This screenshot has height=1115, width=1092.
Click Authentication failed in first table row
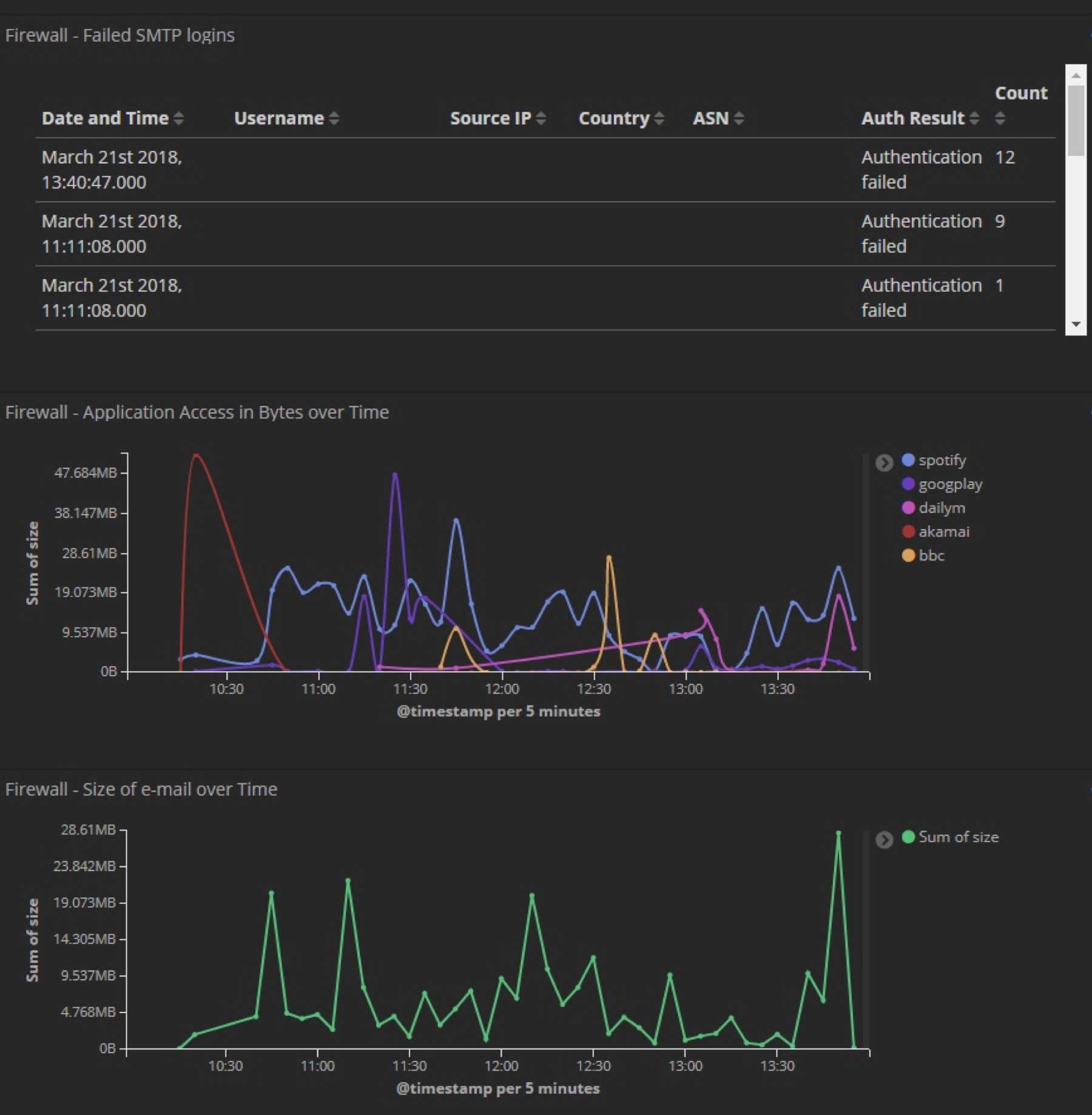click(x=921, y=169)
